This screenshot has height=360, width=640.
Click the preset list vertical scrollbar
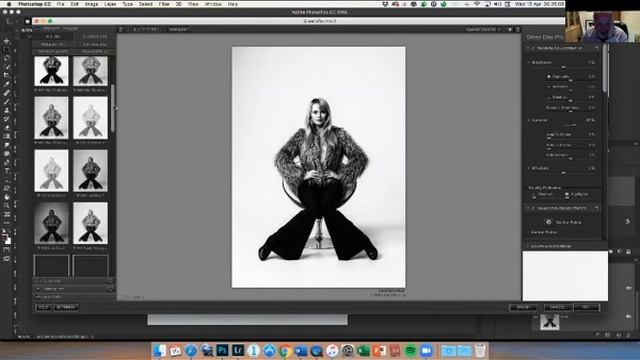(x=113, y=108)
